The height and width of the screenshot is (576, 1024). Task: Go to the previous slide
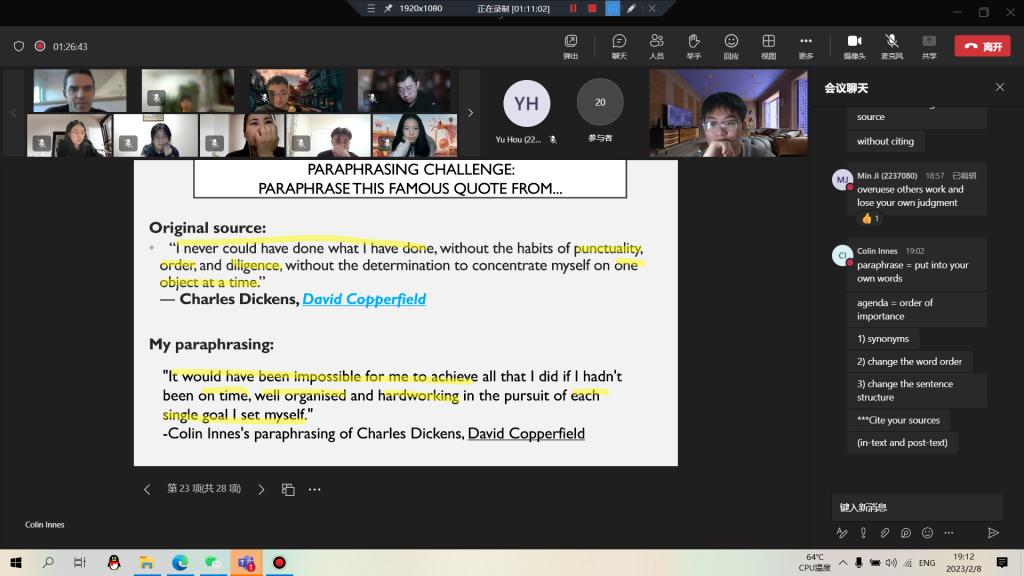[x=147, y=490]
